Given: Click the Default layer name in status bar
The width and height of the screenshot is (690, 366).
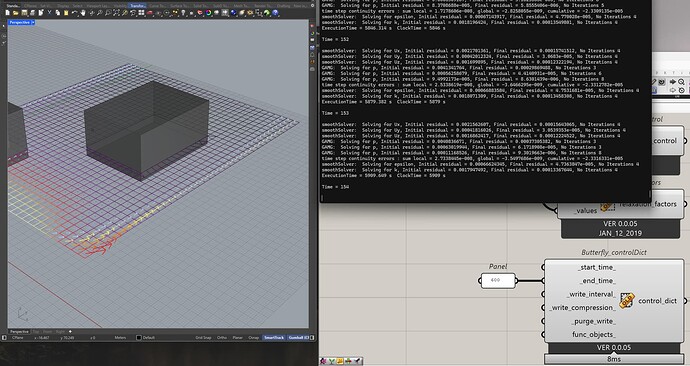Looking at the screenshot, I should point(149,337).
